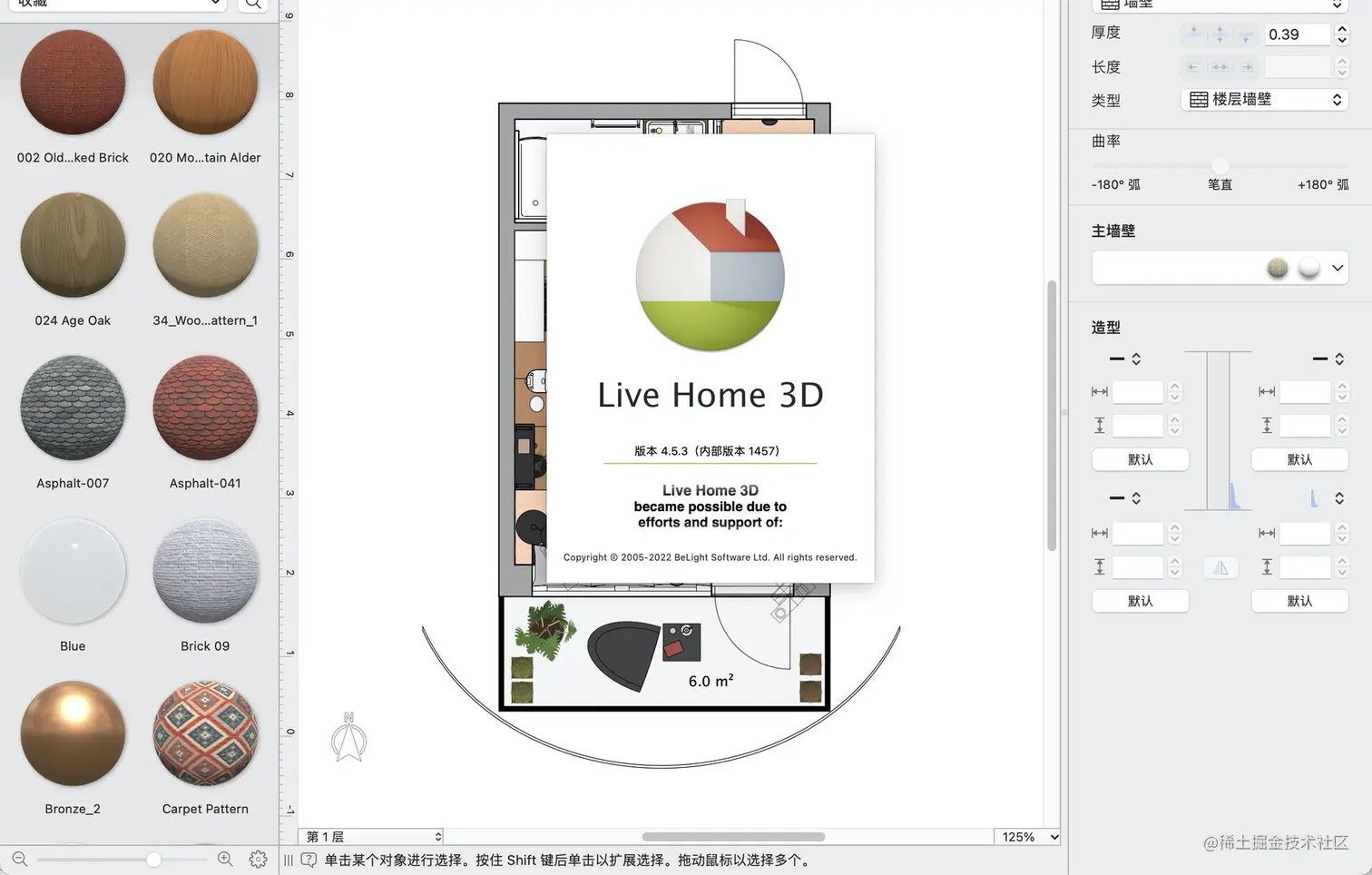Choose the right-arrow length anchor option

click(x=1247, y=67)
